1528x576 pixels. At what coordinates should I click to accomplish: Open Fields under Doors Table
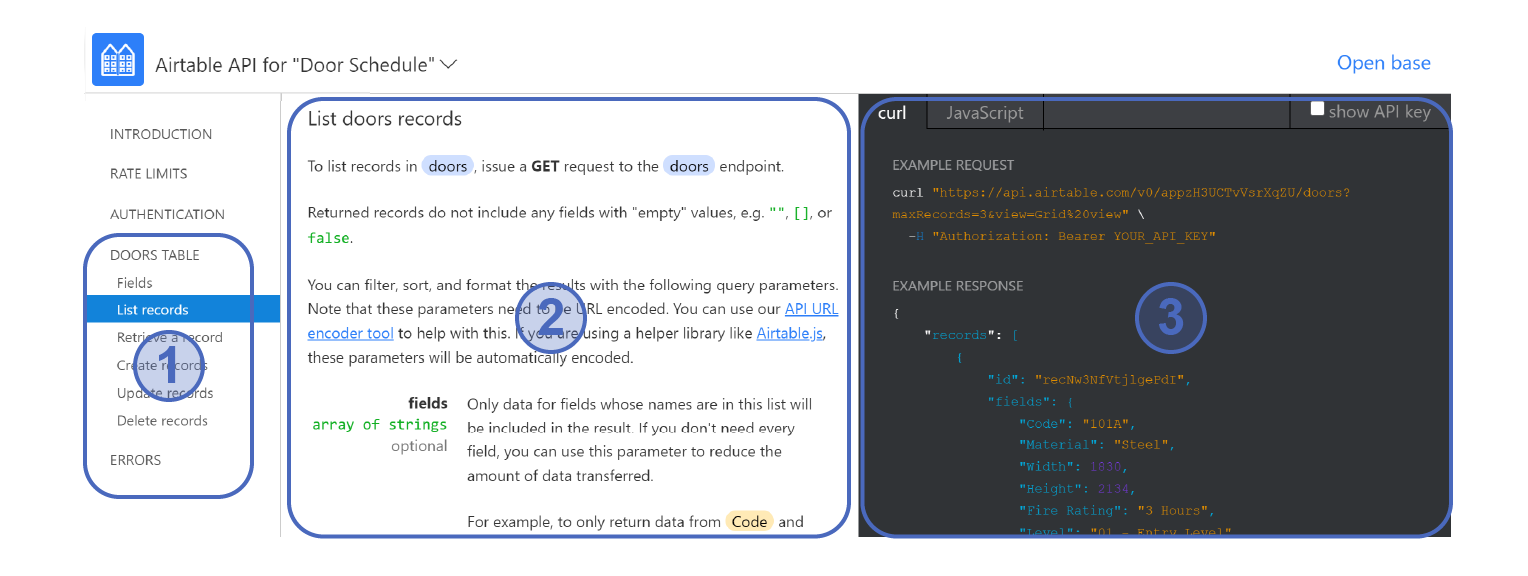tap(134, 283)
